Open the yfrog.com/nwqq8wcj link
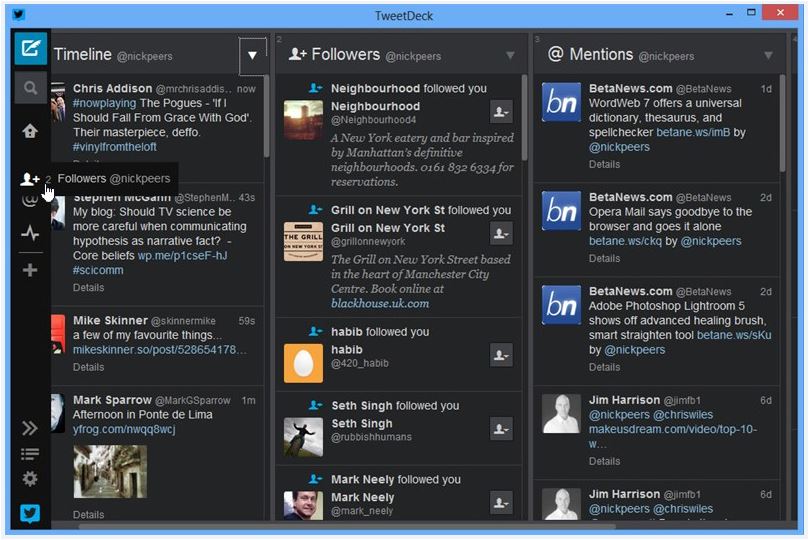This screenshot has width=809, height=540. tap(124, 429)
